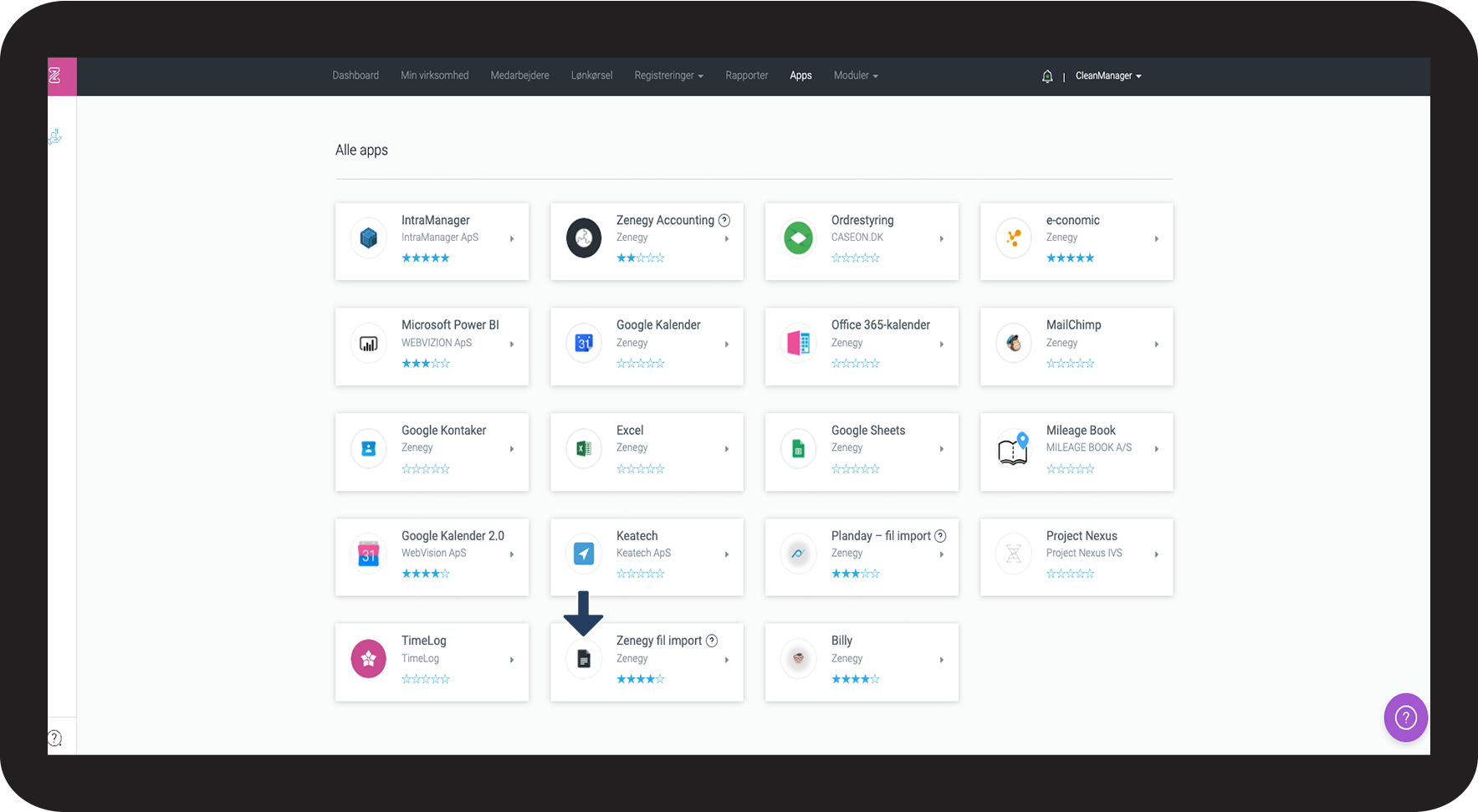Click the Billy avatar icon
This screenshot has height=812, width=1478.
point(798,659)
